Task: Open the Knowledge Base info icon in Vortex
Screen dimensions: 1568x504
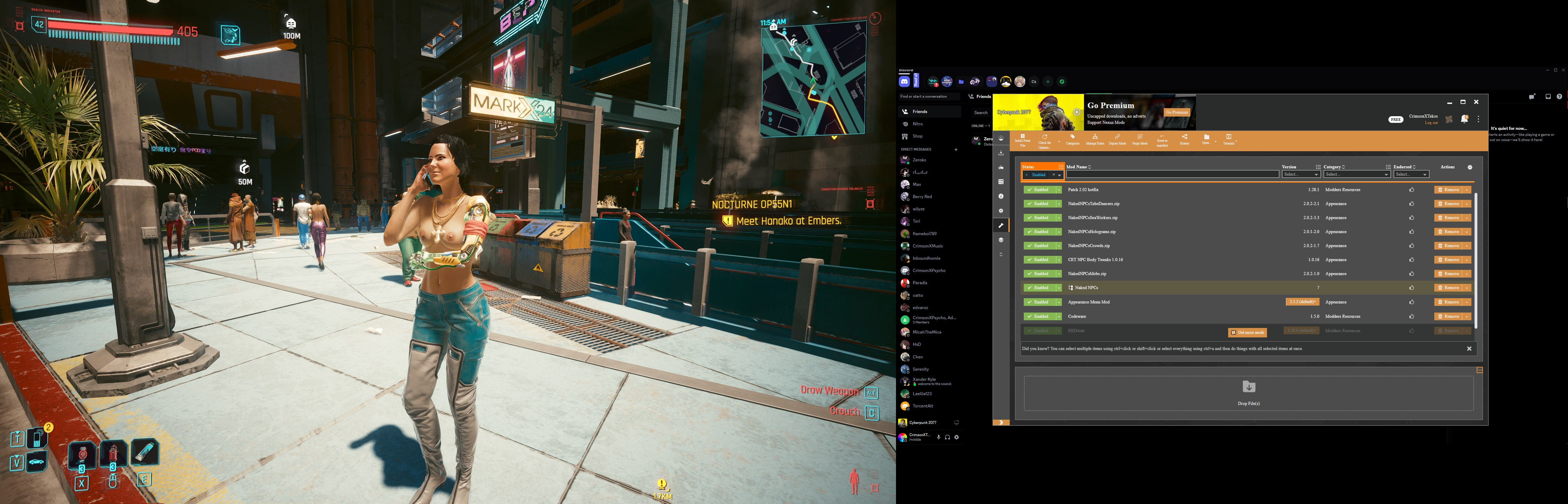Action: [x=1001, y=196]
